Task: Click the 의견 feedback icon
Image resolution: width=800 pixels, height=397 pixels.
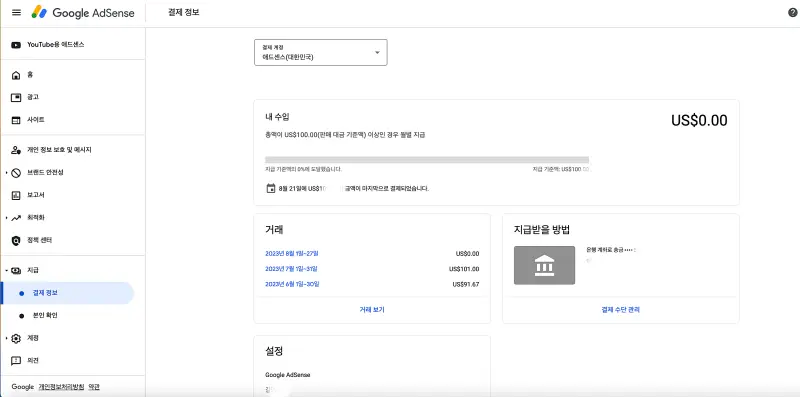Action: point(16,361)
